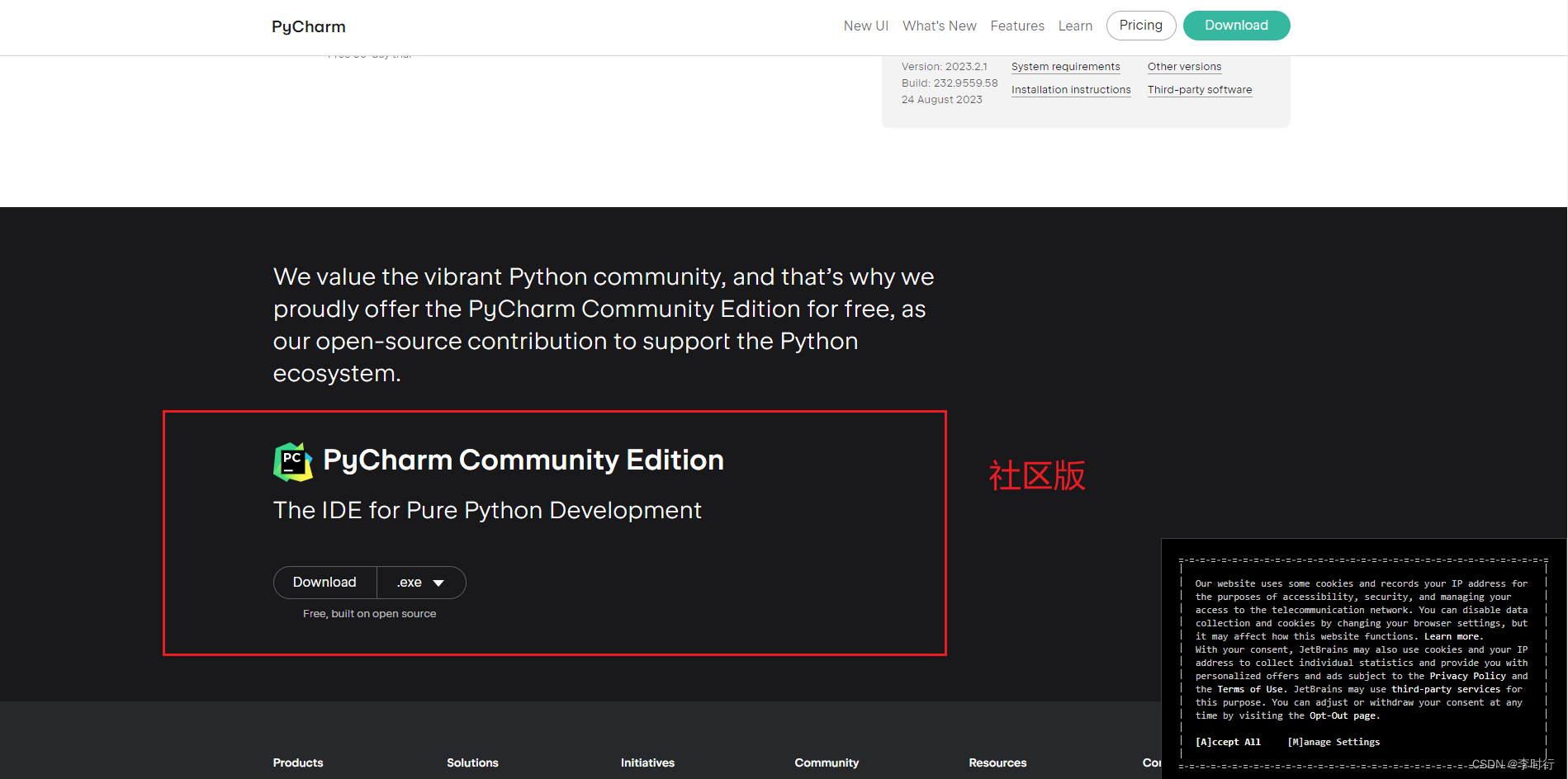Select What's New in the navigation bar
The image size is (1568, 779).
pos(939,26)
